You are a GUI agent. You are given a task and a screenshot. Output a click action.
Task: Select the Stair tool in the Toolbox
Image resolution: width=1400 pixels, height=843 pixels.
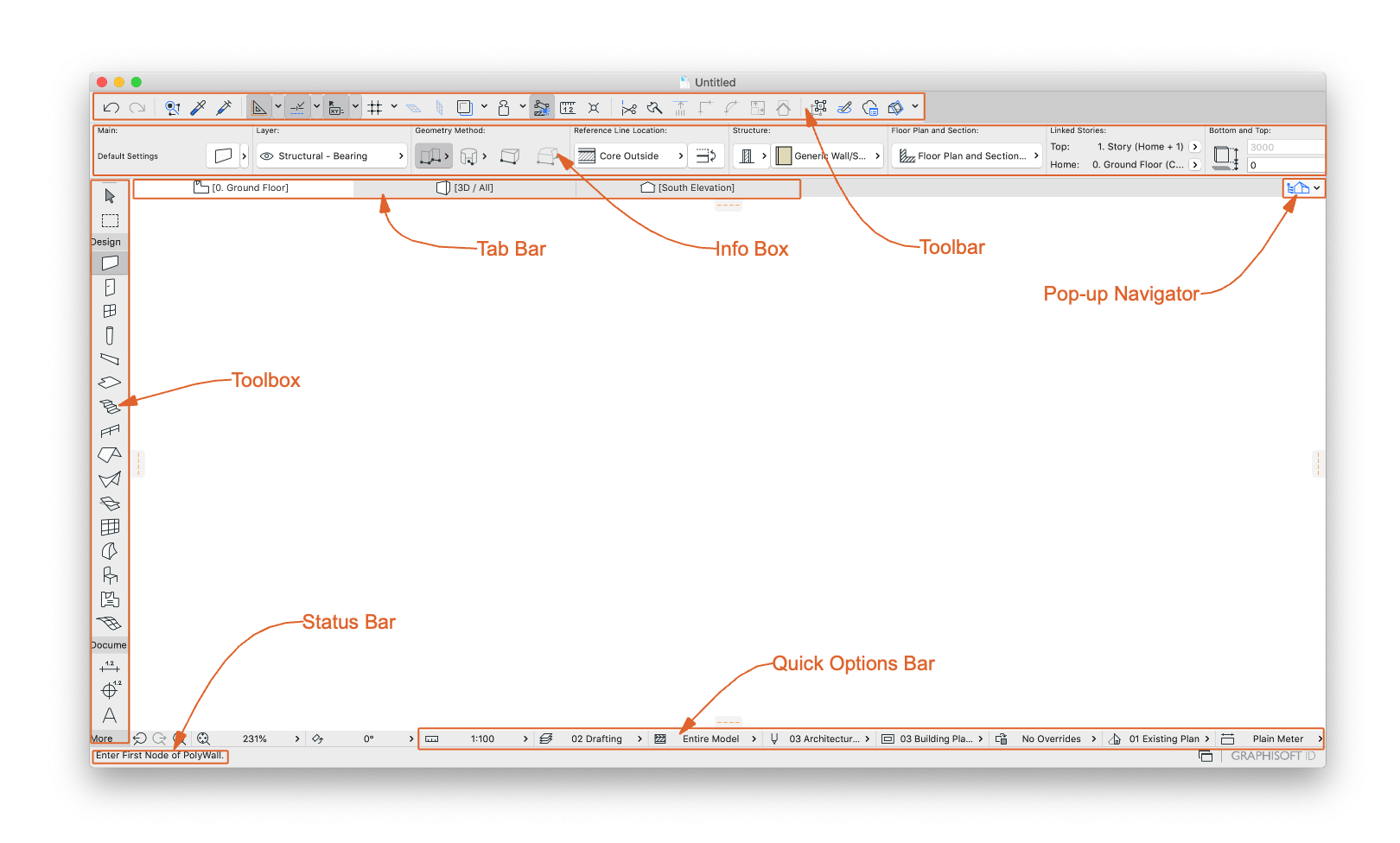[110, 407]
